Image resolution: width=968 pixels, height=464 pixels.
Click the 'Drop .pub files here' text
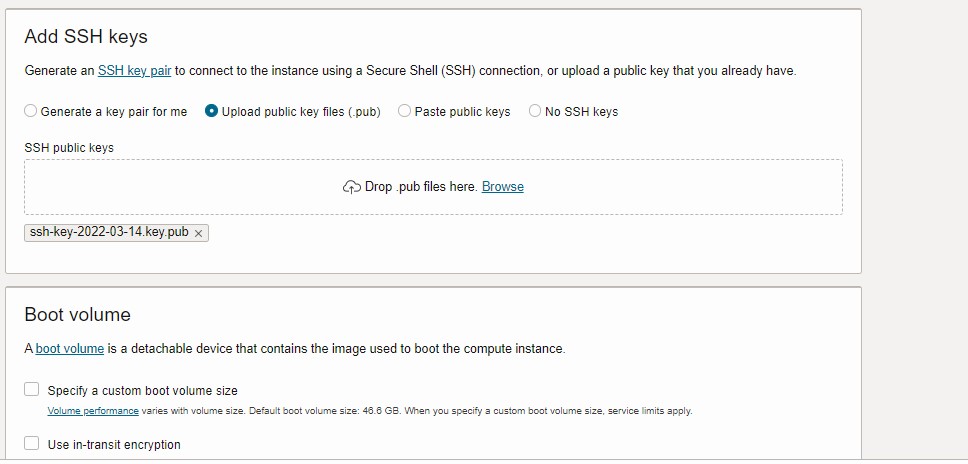click(x=421, y=187)
